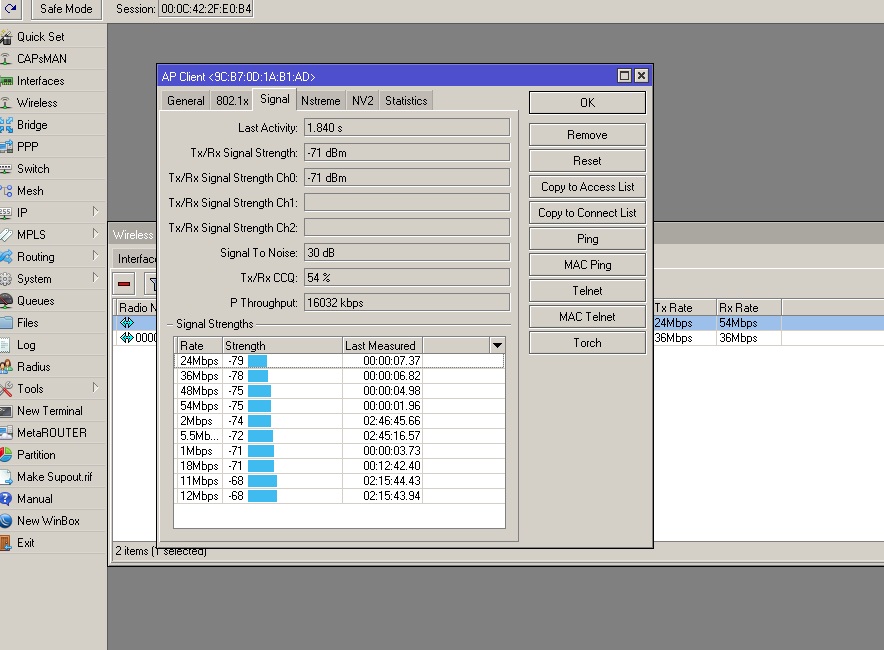The width and height of the screenshot is (884, 650).
Task: Sort by Last Measured column header
Action: click(x=382, y=346)
